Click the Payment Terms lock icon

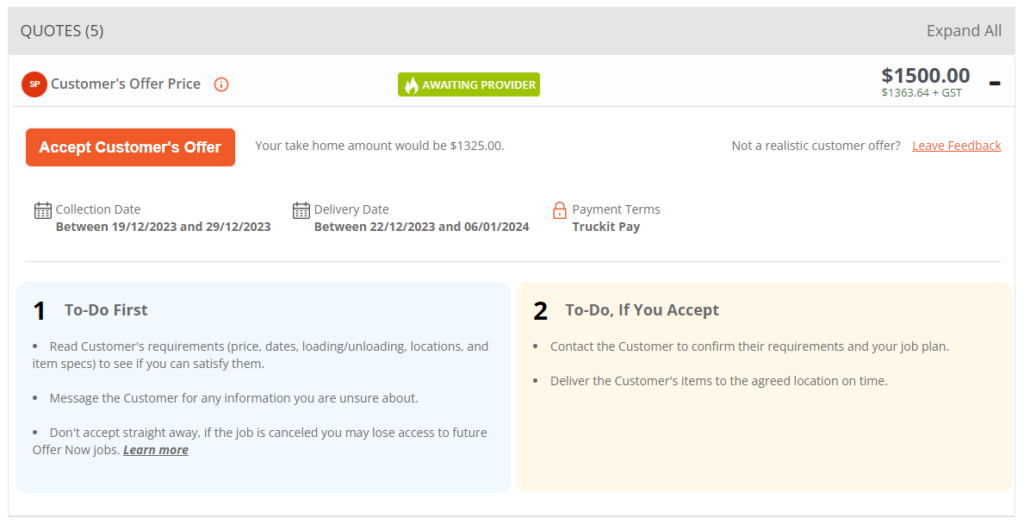[x=560, y=210]
